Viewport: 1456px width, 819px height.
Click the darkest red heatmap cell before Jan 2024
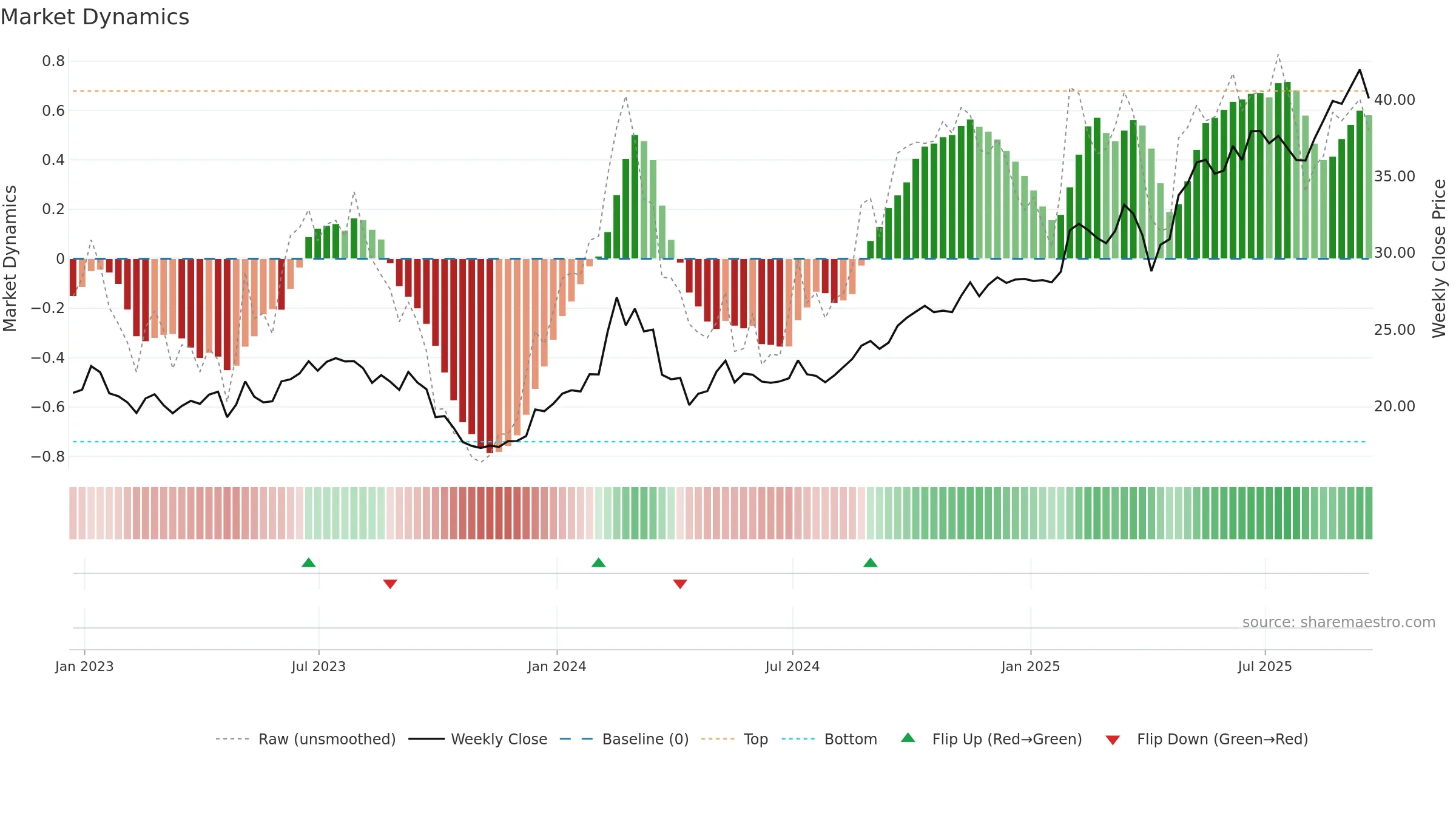(490, 513)
